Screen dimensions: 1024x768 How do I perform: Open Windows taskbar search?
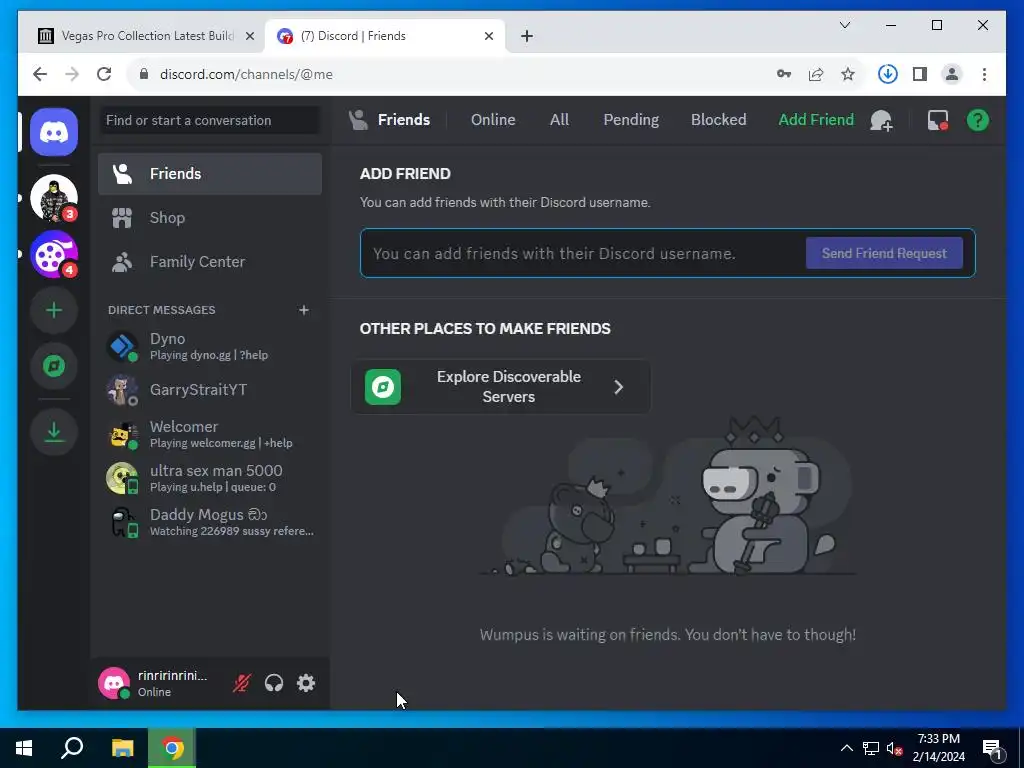(72, 748)
